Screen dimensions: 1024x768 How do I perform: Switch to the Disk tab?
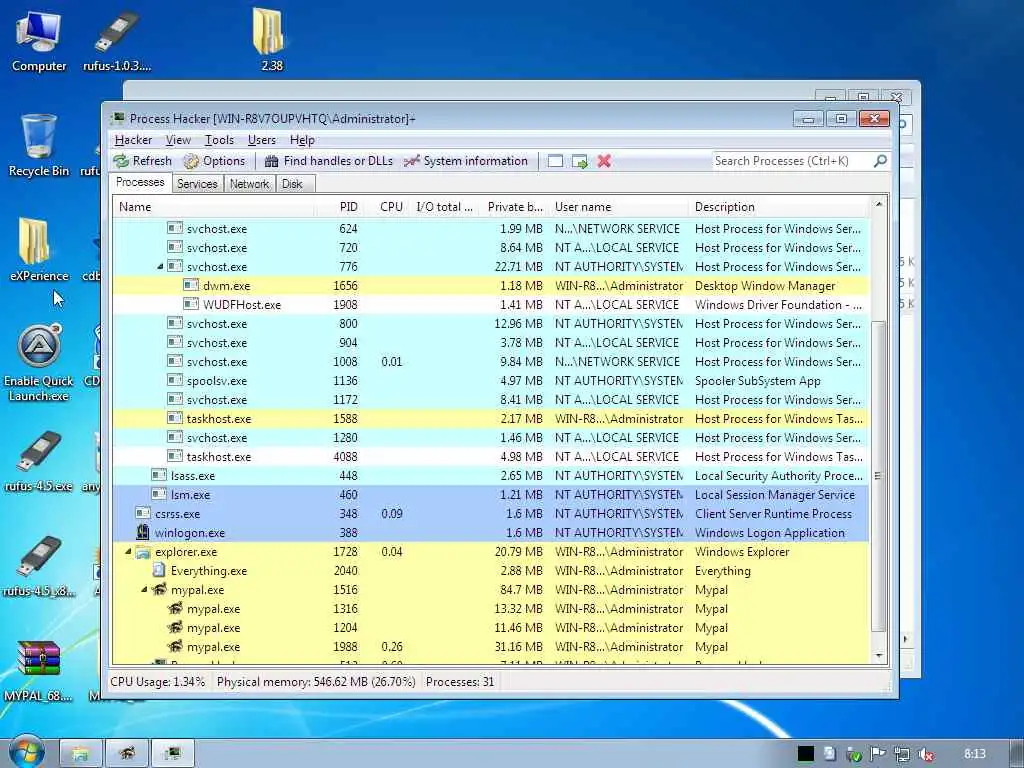click(x=293, y=184)
